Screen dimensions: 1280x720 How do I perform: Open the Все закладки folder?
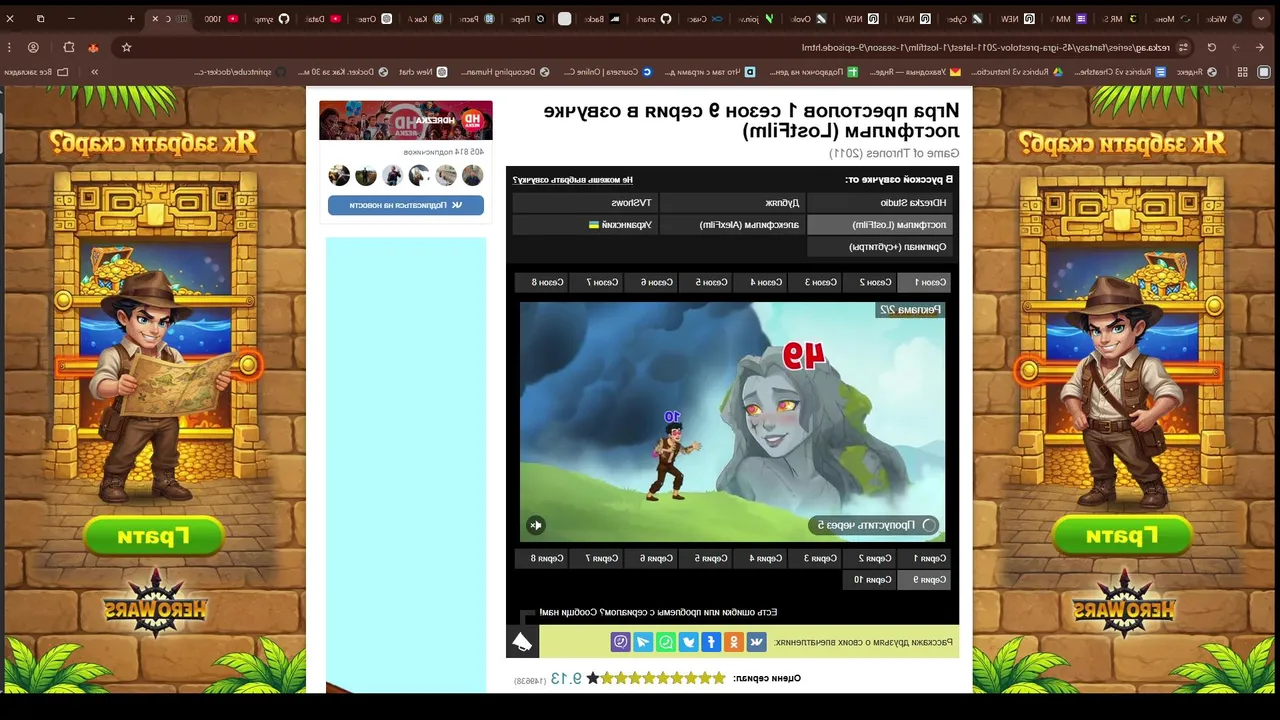36,72
